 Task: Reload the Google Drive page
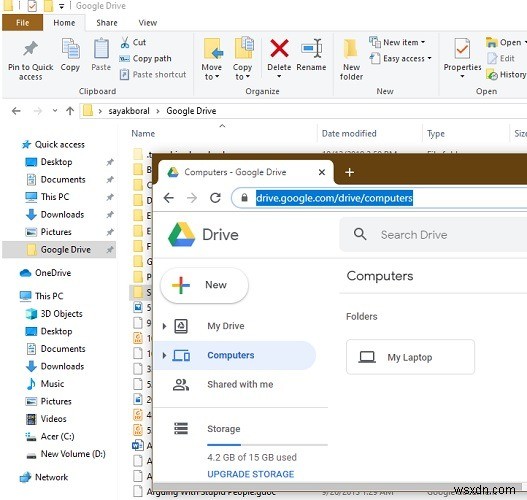[x=215, y=198]
